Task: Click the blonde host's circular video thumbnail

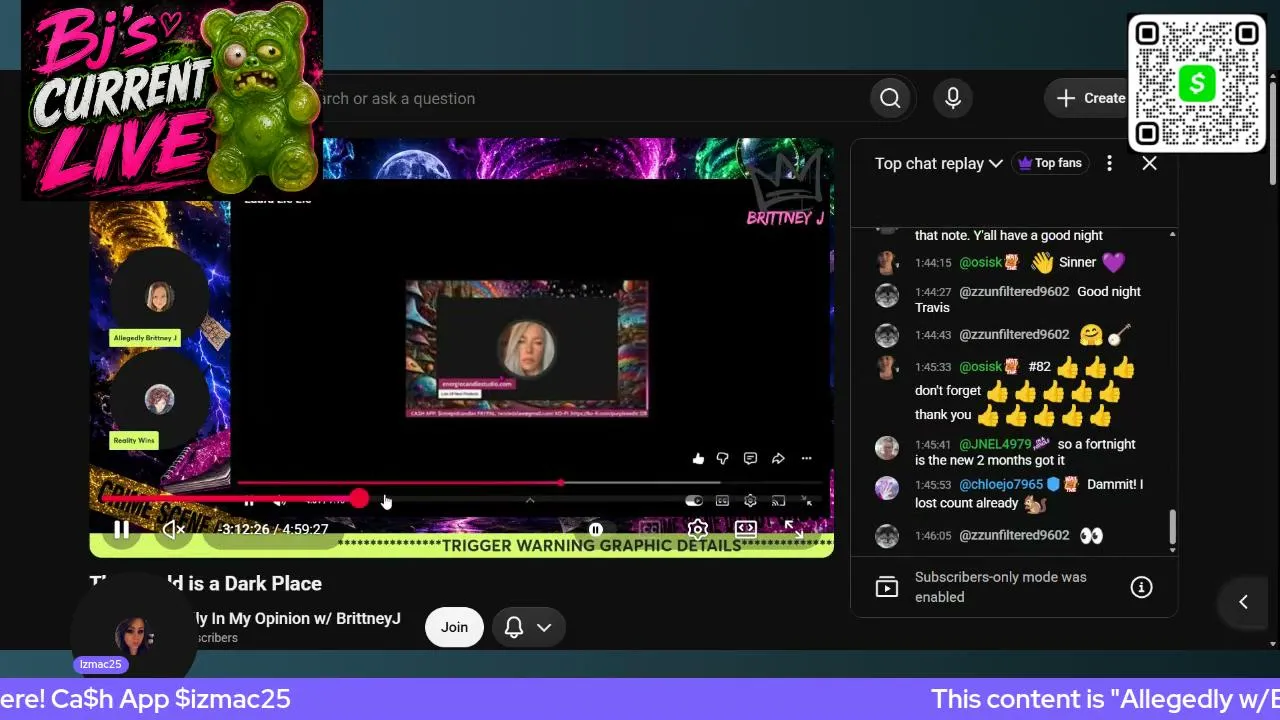Action: coord(527,347)
